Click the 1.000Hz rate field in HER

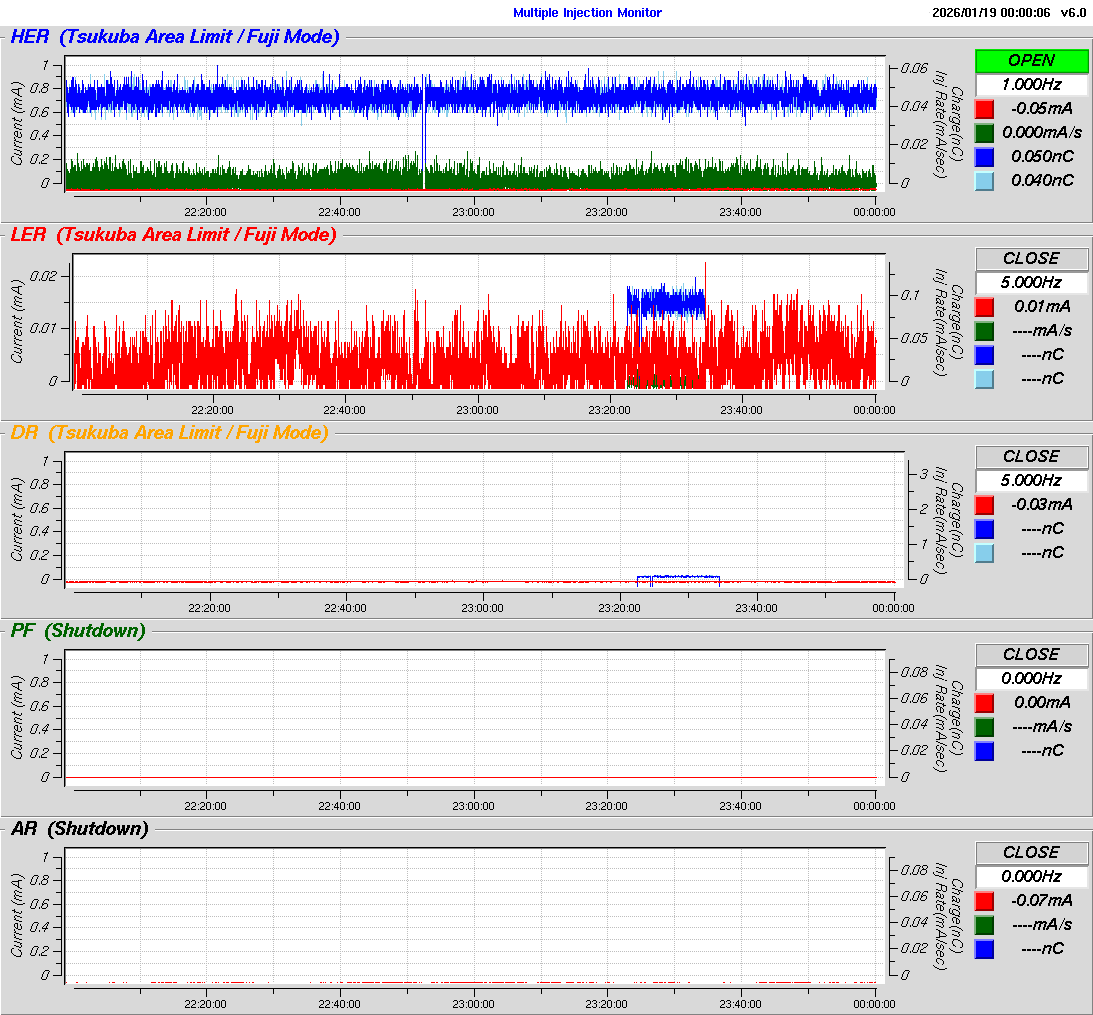click(1031, 84)
